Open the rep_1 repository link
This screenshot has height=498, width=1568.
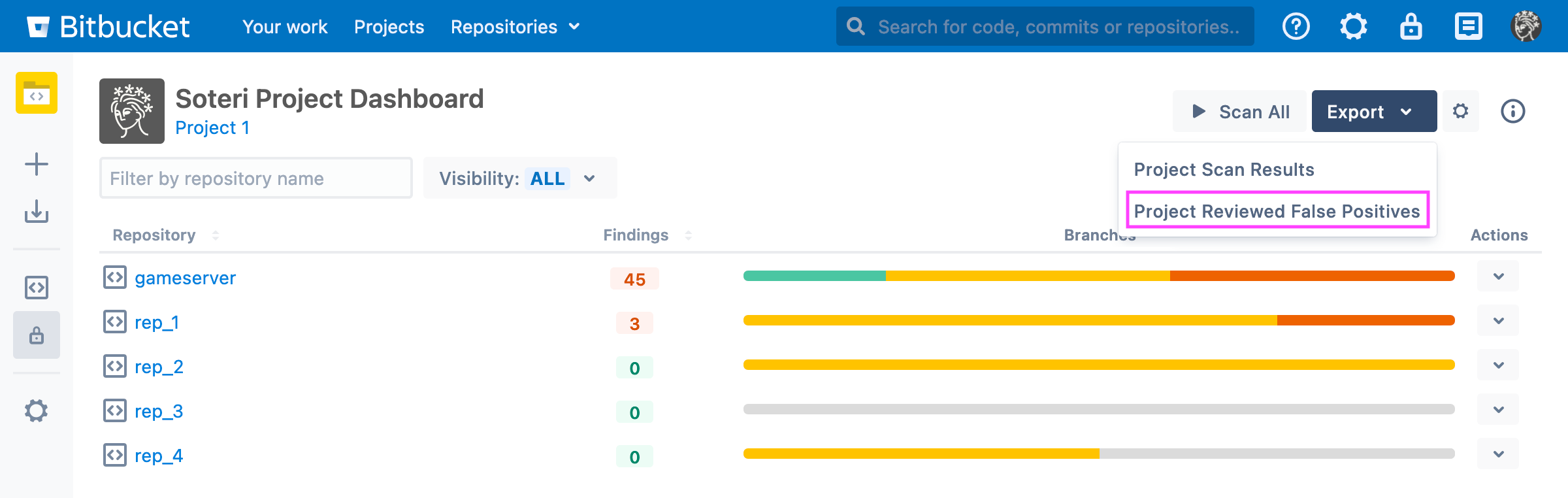tap(157, 323)
